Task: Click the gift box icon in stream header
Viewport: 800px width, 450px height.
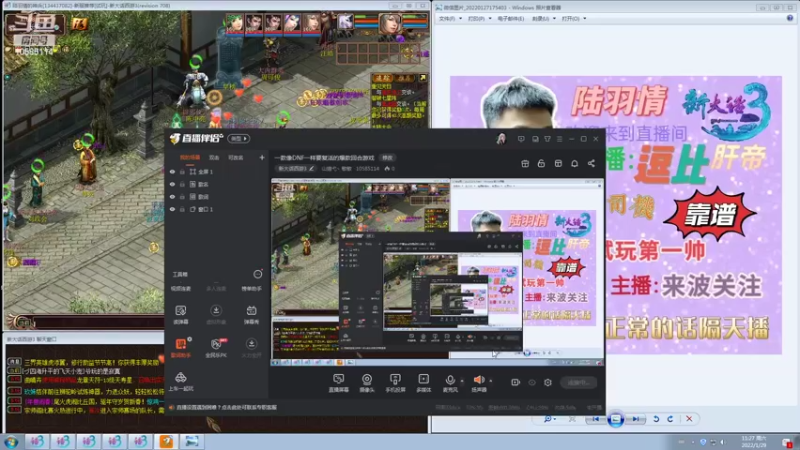Action: tap(525, 163)
